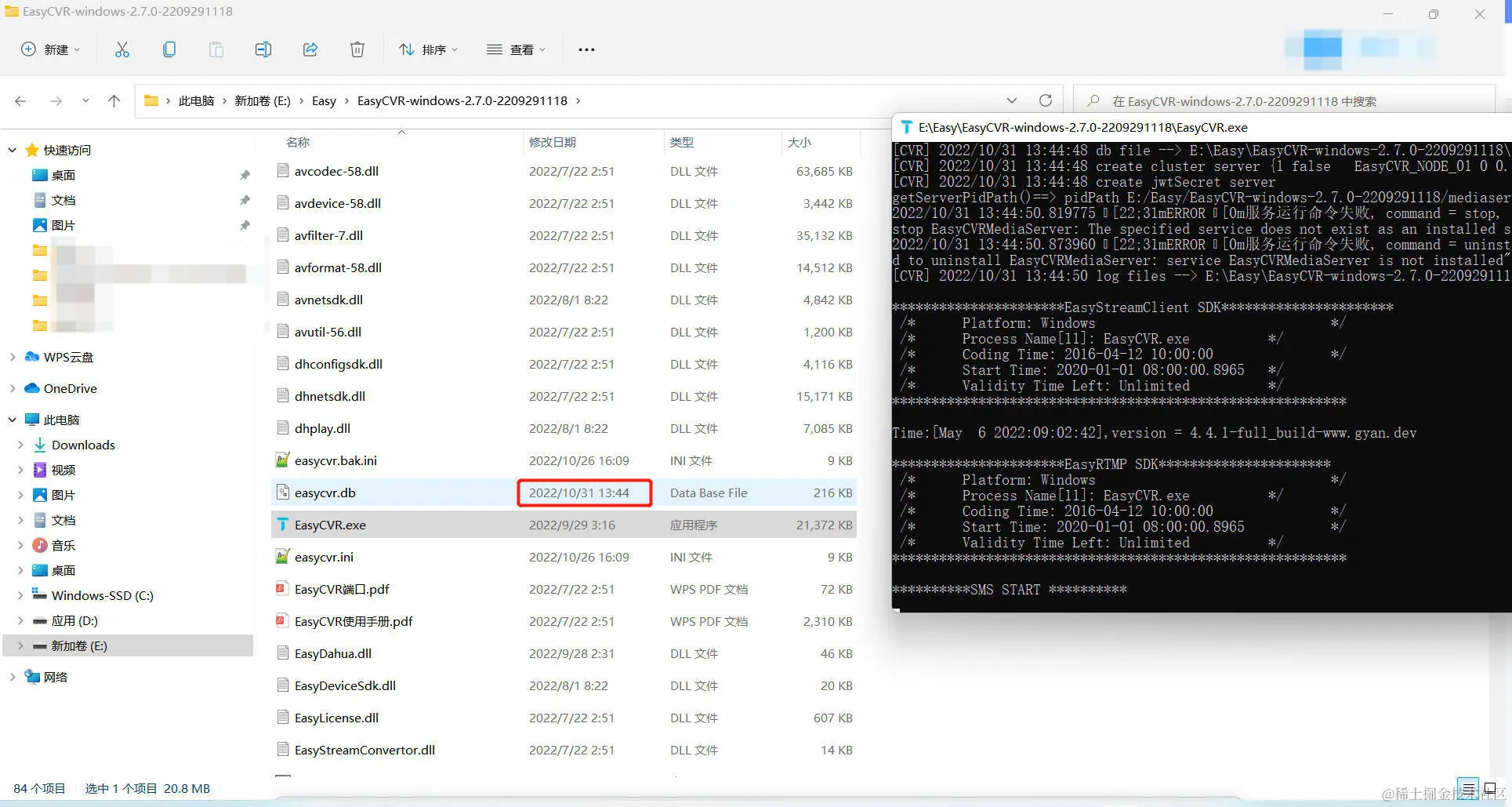This screenshot has height=807, width=1512.
Task: Go back with the left arrow
Action: pos(20,100)
